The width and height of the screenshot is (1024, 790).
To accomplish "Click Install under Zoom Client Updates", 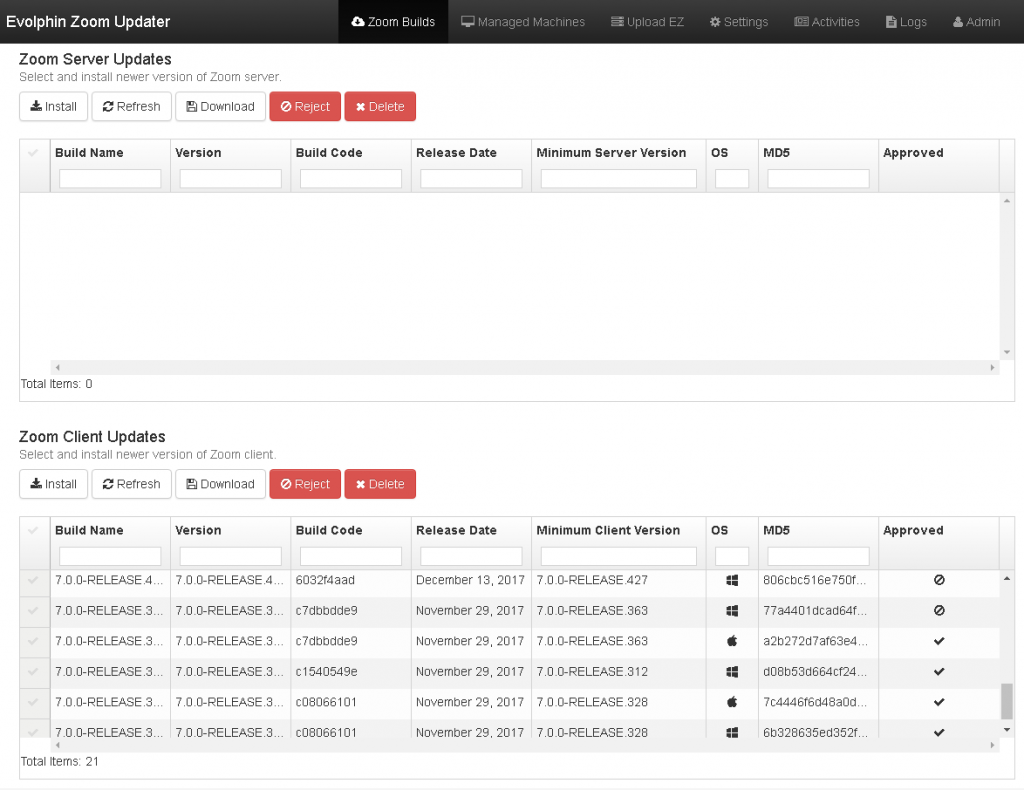I will pos(54,484).
